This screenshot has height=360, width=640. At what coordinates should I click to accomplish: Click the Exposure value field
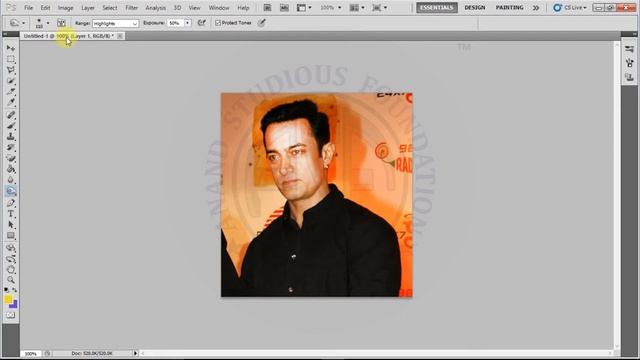(176, 23)
